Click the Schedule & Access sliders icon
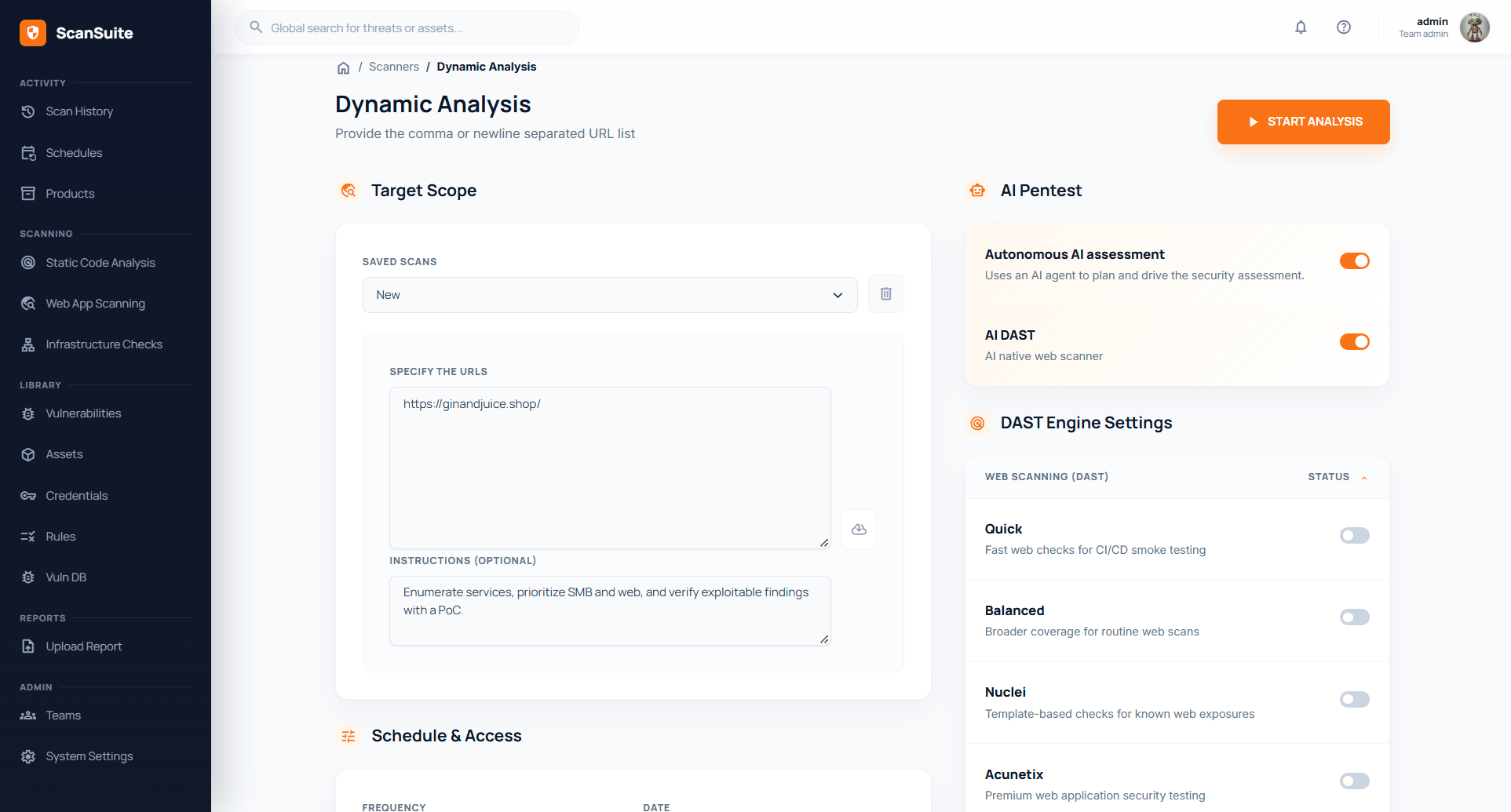Viewport: 1511px width, 812px height. (x=348, y=736)
